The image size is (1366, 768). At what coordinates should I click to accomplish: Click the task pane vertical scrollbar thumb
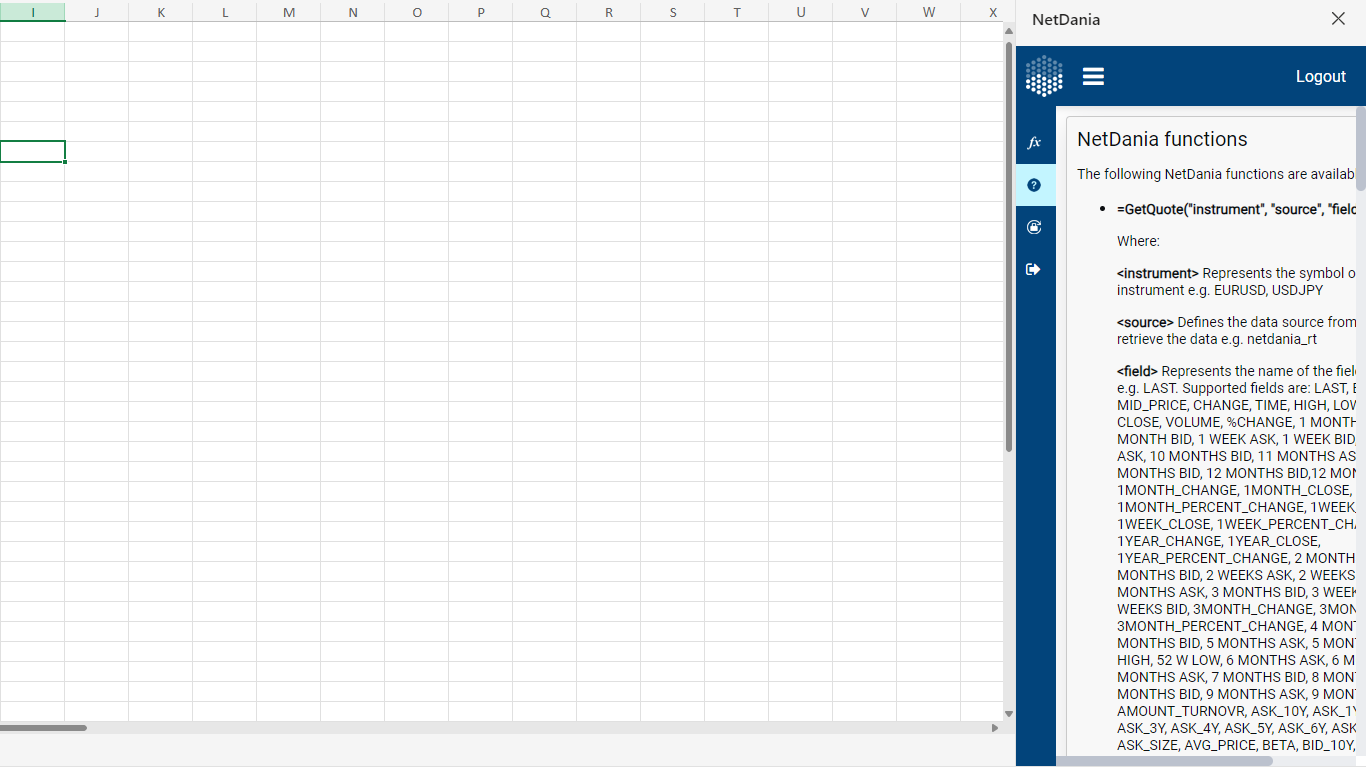click(x=1361, y=148)
